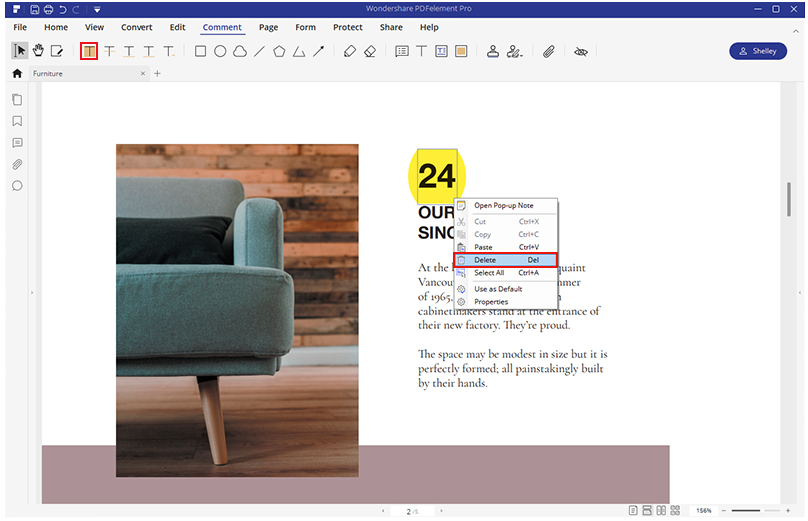This screenshot has width=808, height=521.
Task: Close the Furniture document tab
Action: click(143, 74)
